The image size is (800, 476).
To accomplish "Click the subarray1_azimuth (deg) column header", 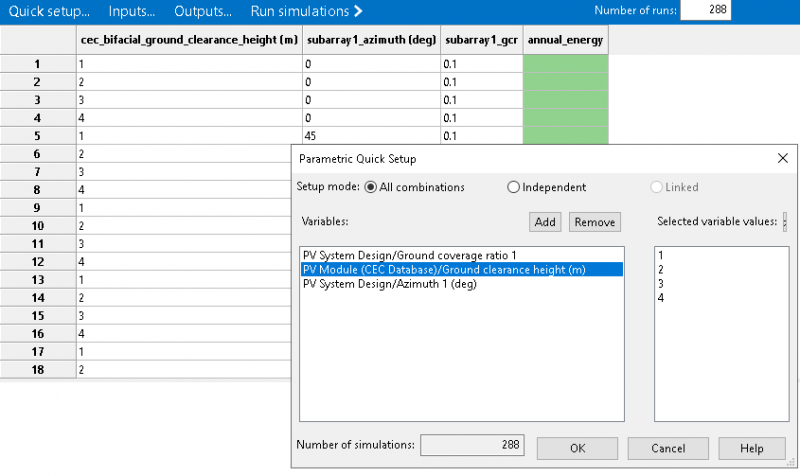I will click(370, 39).
